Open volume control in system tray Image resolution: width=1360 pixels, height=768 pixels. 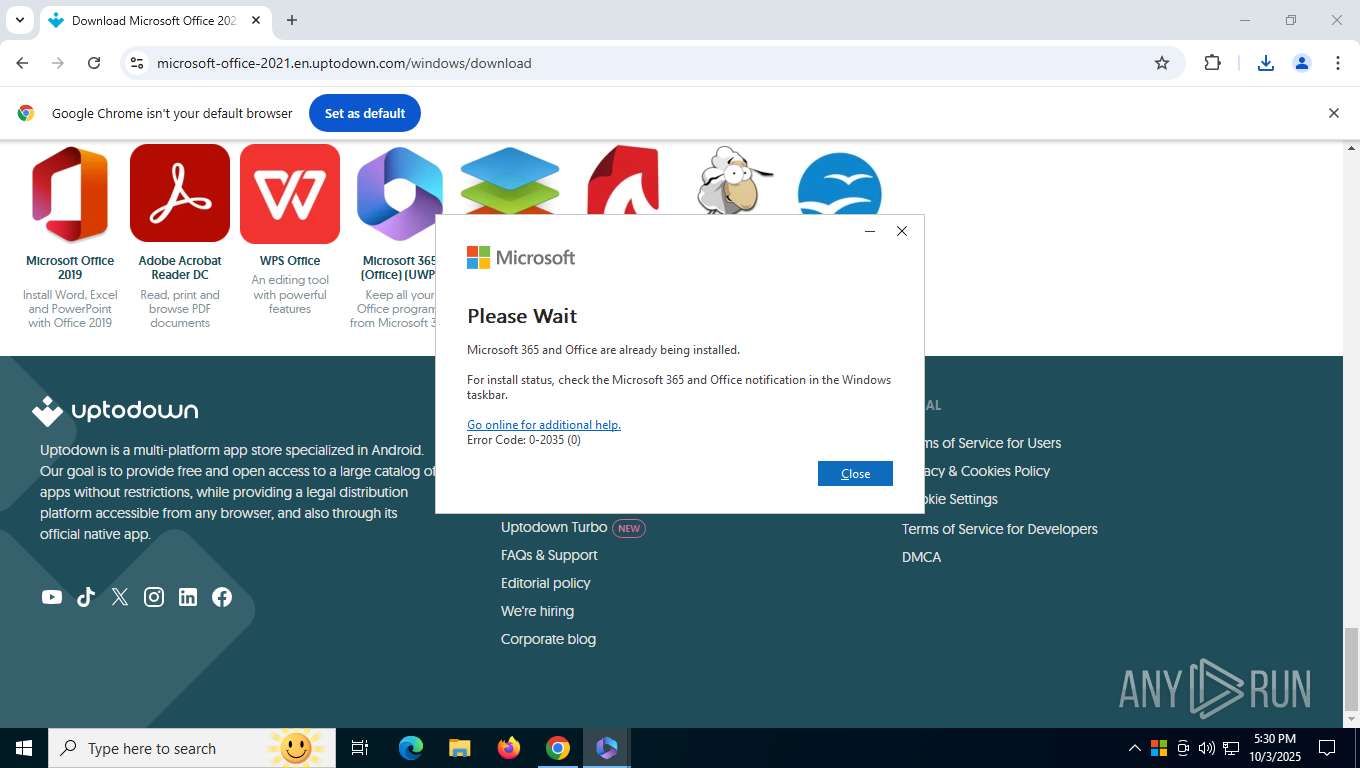(1206, 748)
